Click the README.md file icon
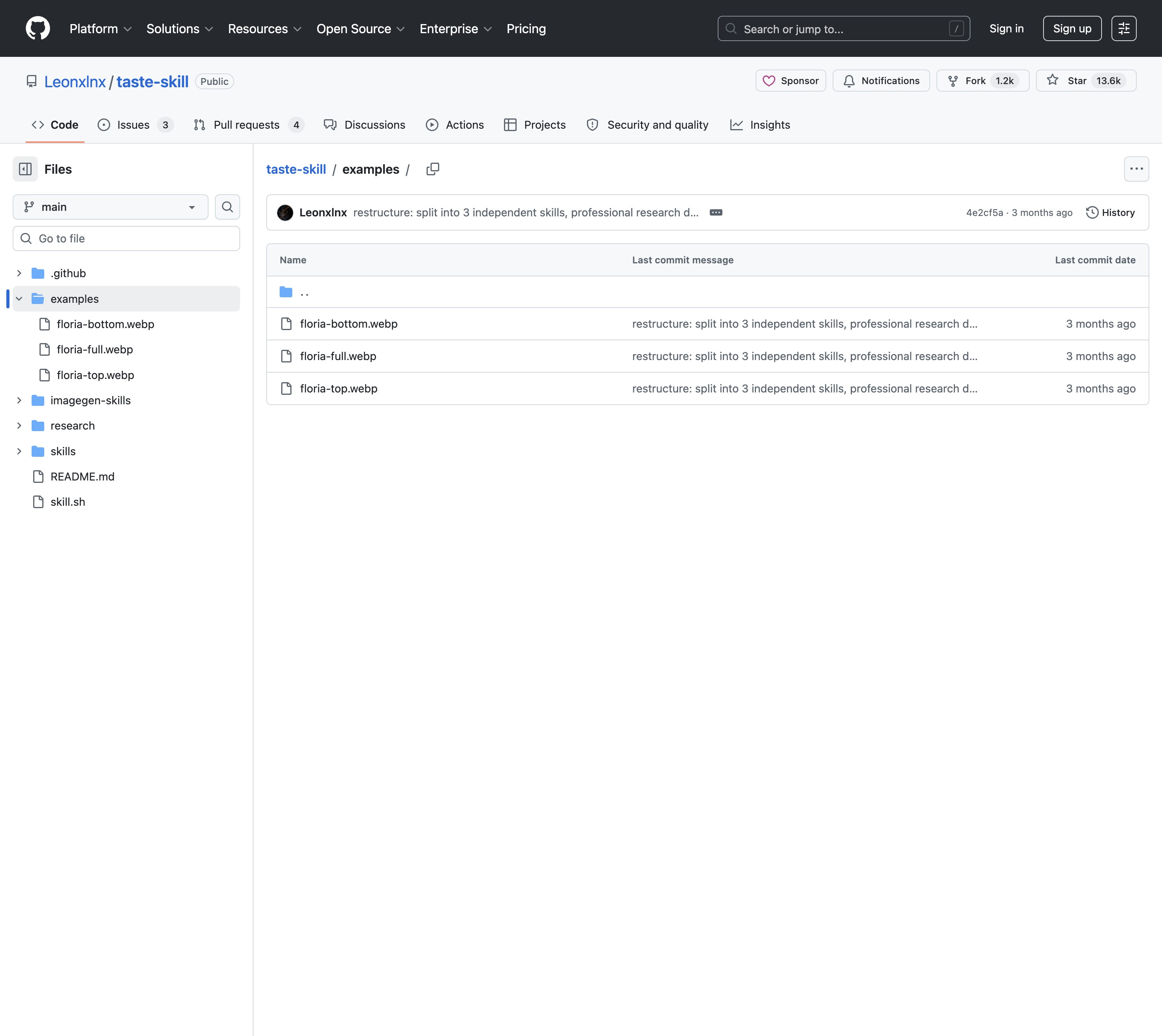This screenshot has height=1036, width=1162. coord(38,477)
